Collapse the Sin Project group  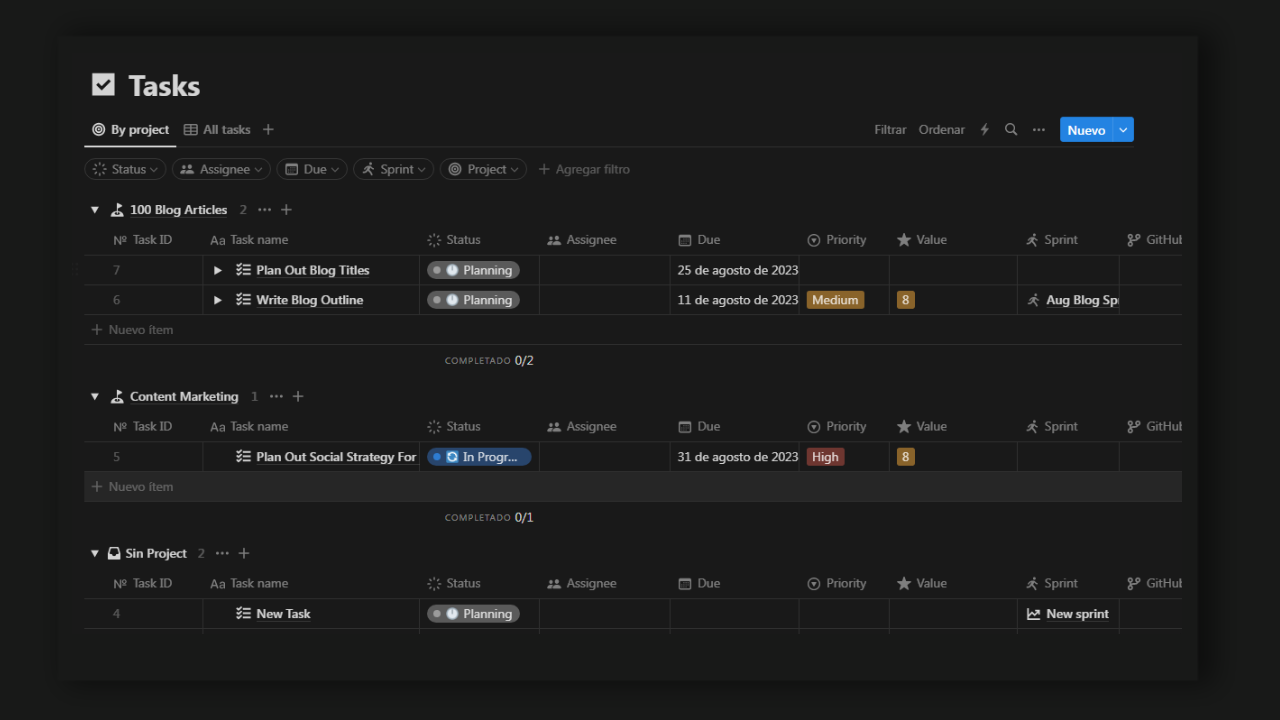pos(95,554)
